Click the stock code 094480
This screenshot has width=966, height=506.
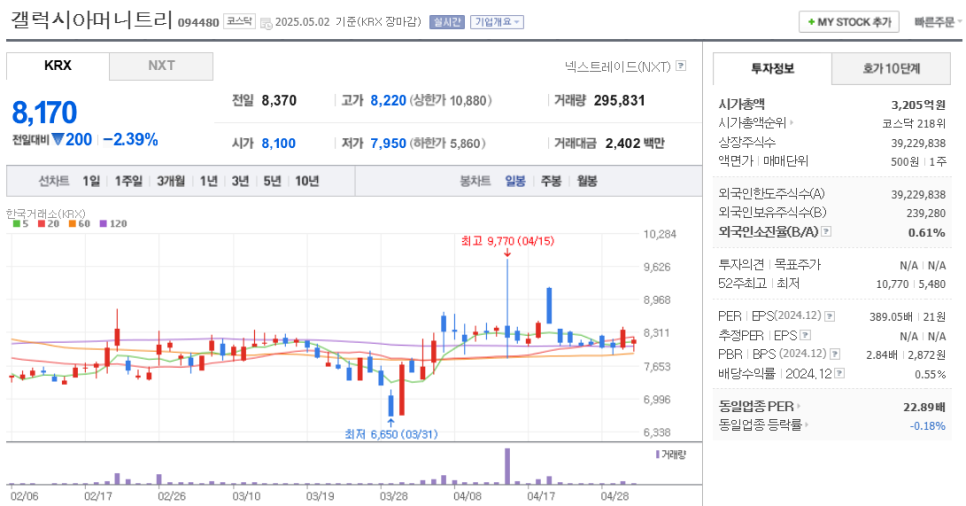coord(198,23)
